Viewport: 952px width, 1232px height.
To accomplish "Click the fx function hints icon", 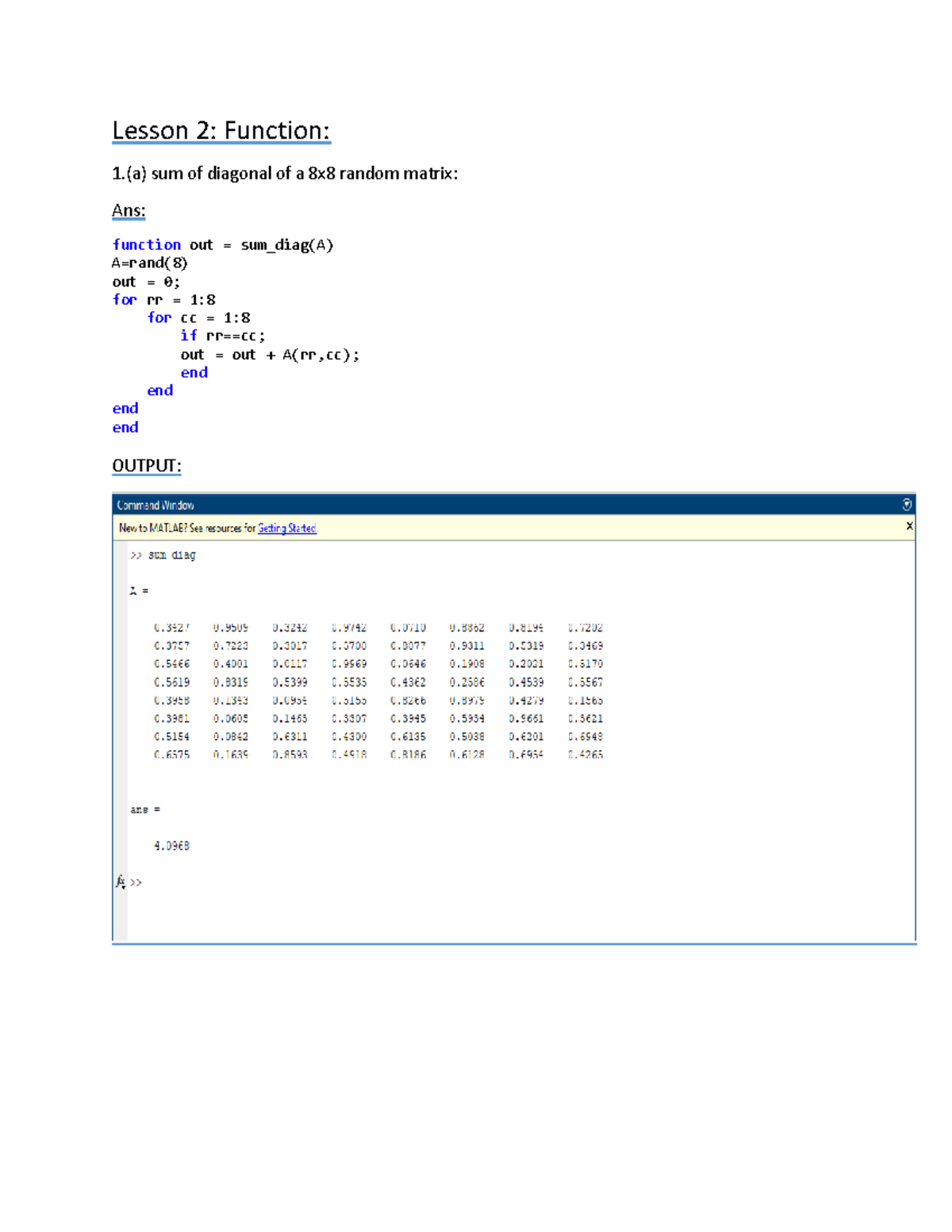I will point(121,880).
